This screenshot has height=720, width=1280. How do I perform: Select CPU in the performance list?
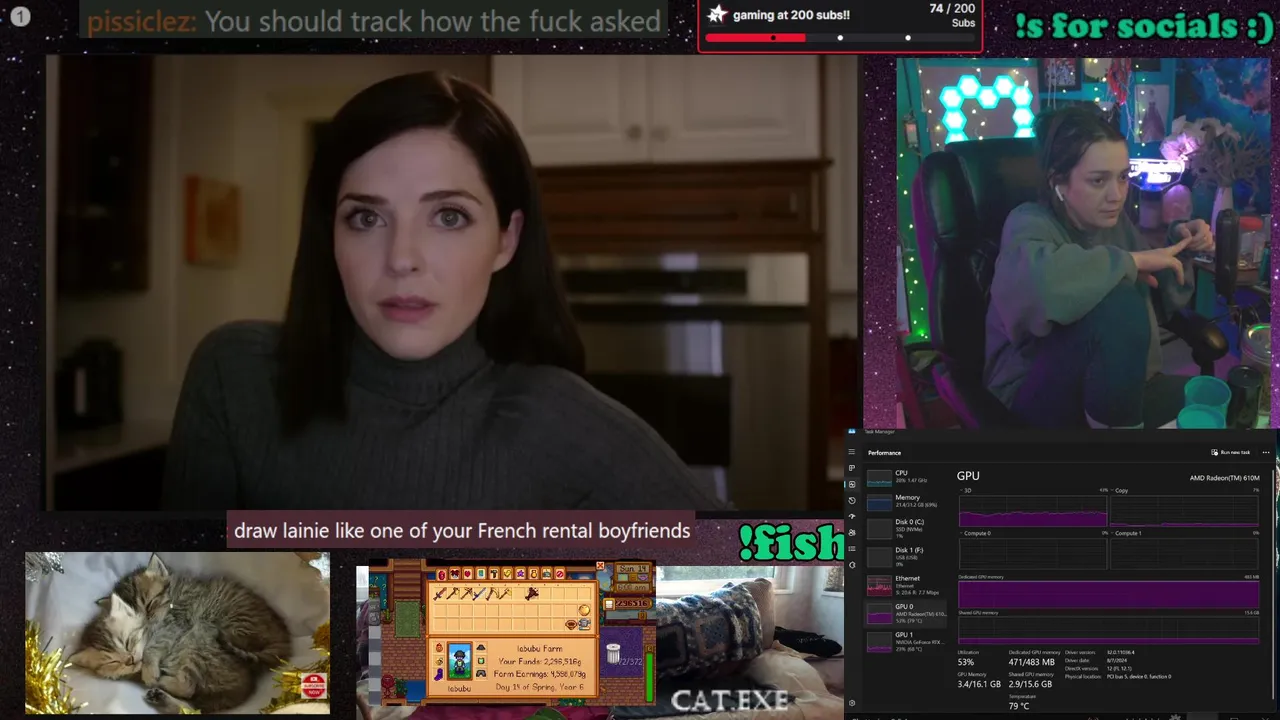pyautogui.click(x=907, y=478)
